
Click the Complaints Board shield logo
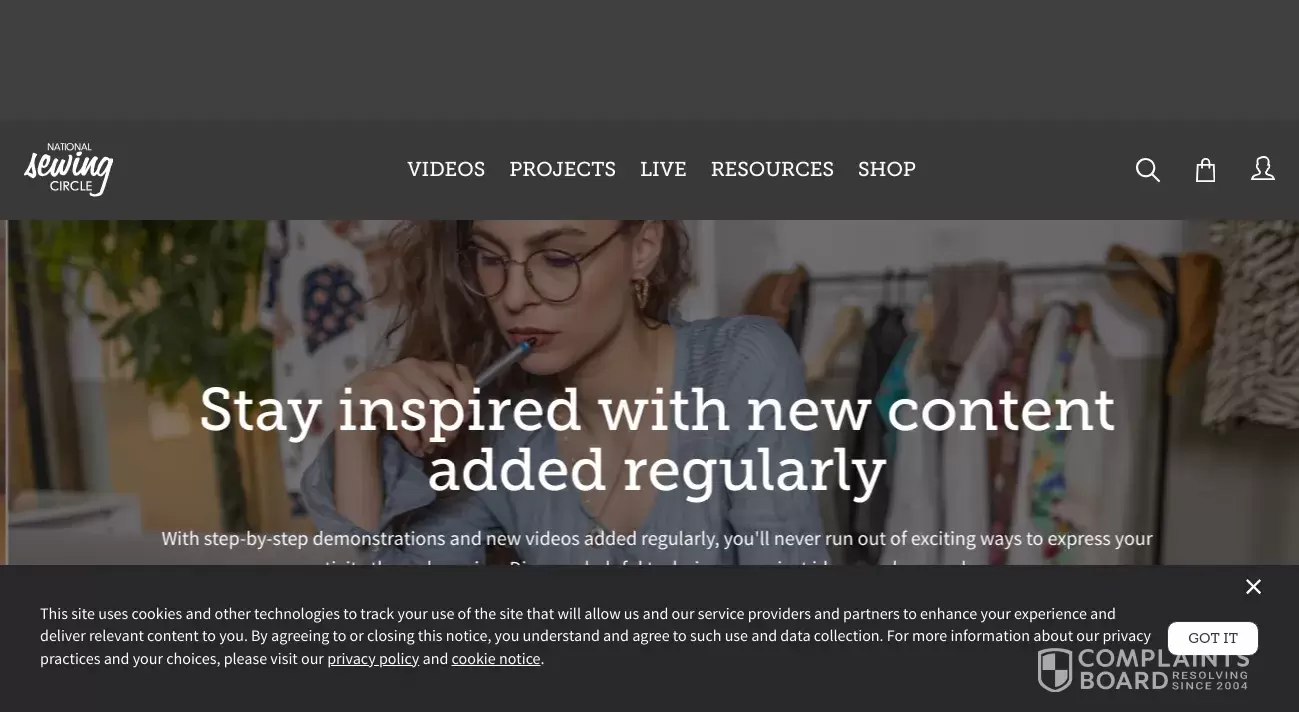1054,670
